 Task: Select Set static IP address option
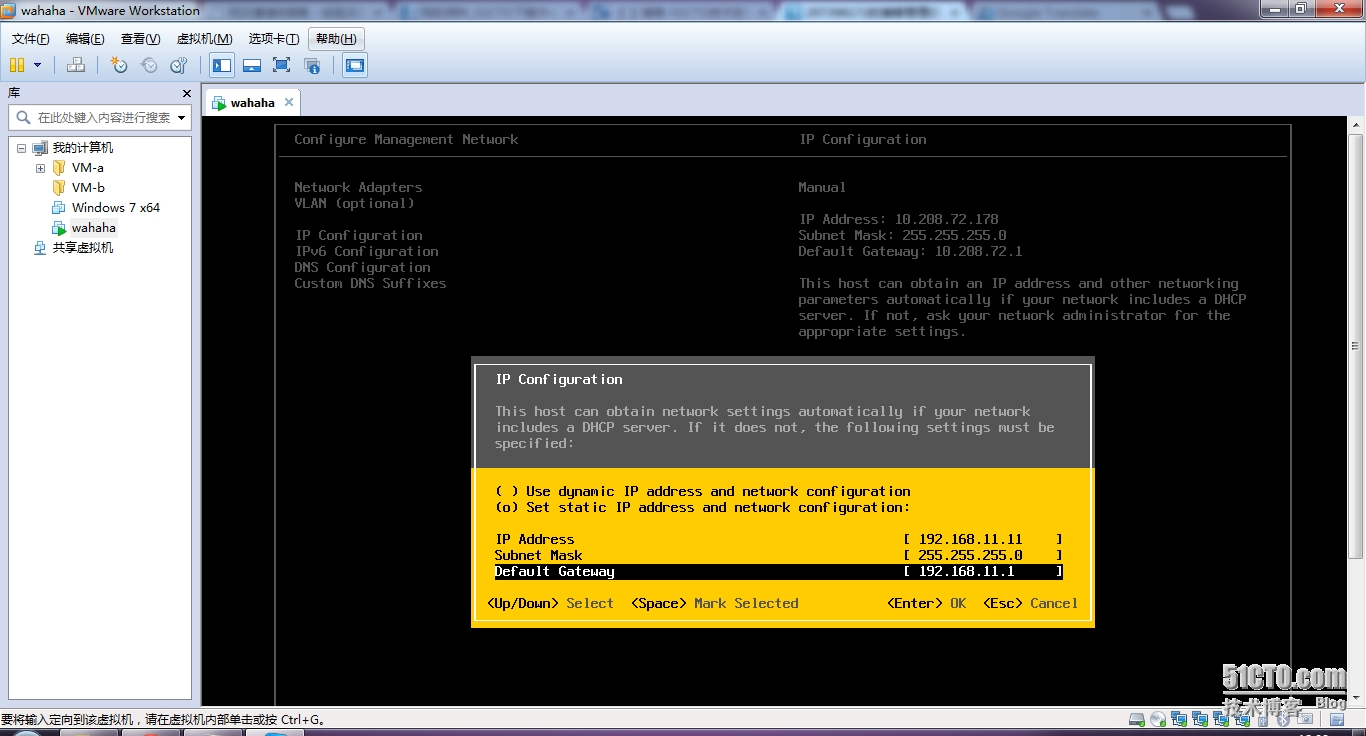click(x=703, y=507)
